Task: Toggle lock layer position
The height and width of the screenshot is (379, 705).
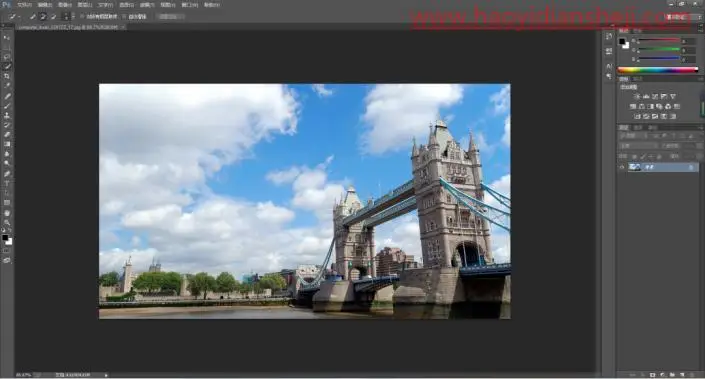Action: (651, 156)
